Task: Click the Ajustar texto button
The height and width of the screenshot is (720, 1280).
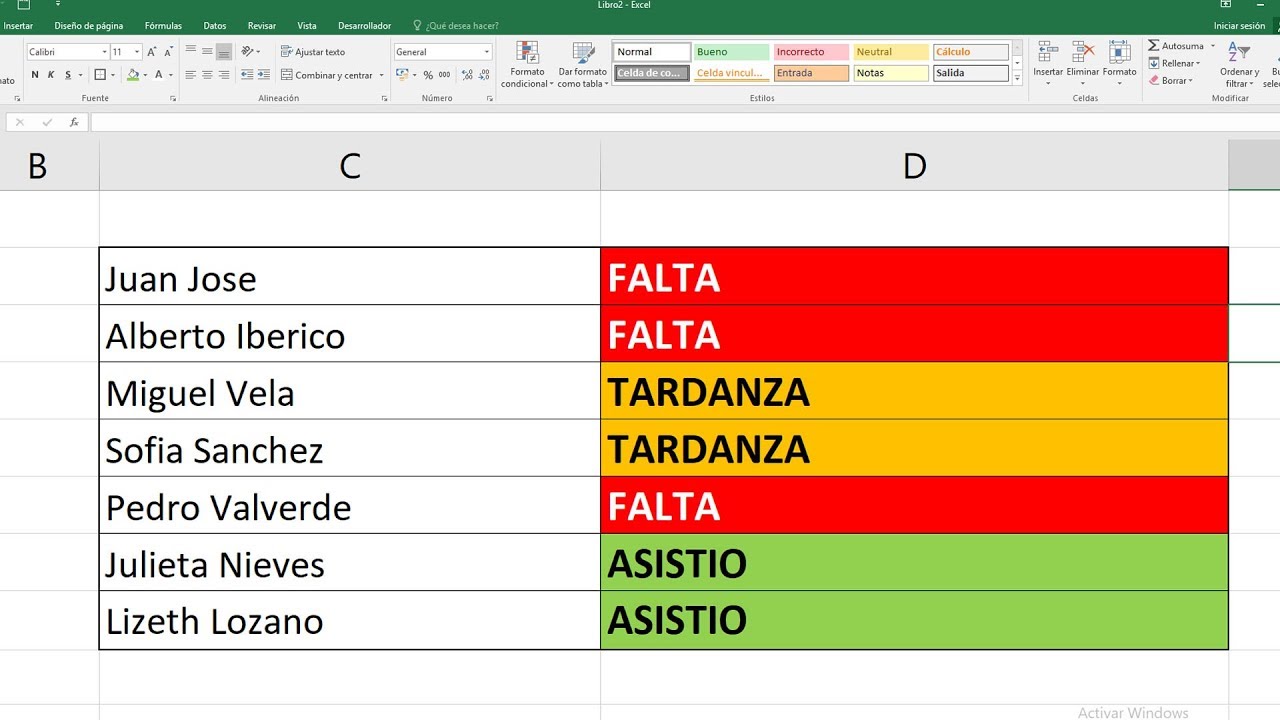Action: 313,52
